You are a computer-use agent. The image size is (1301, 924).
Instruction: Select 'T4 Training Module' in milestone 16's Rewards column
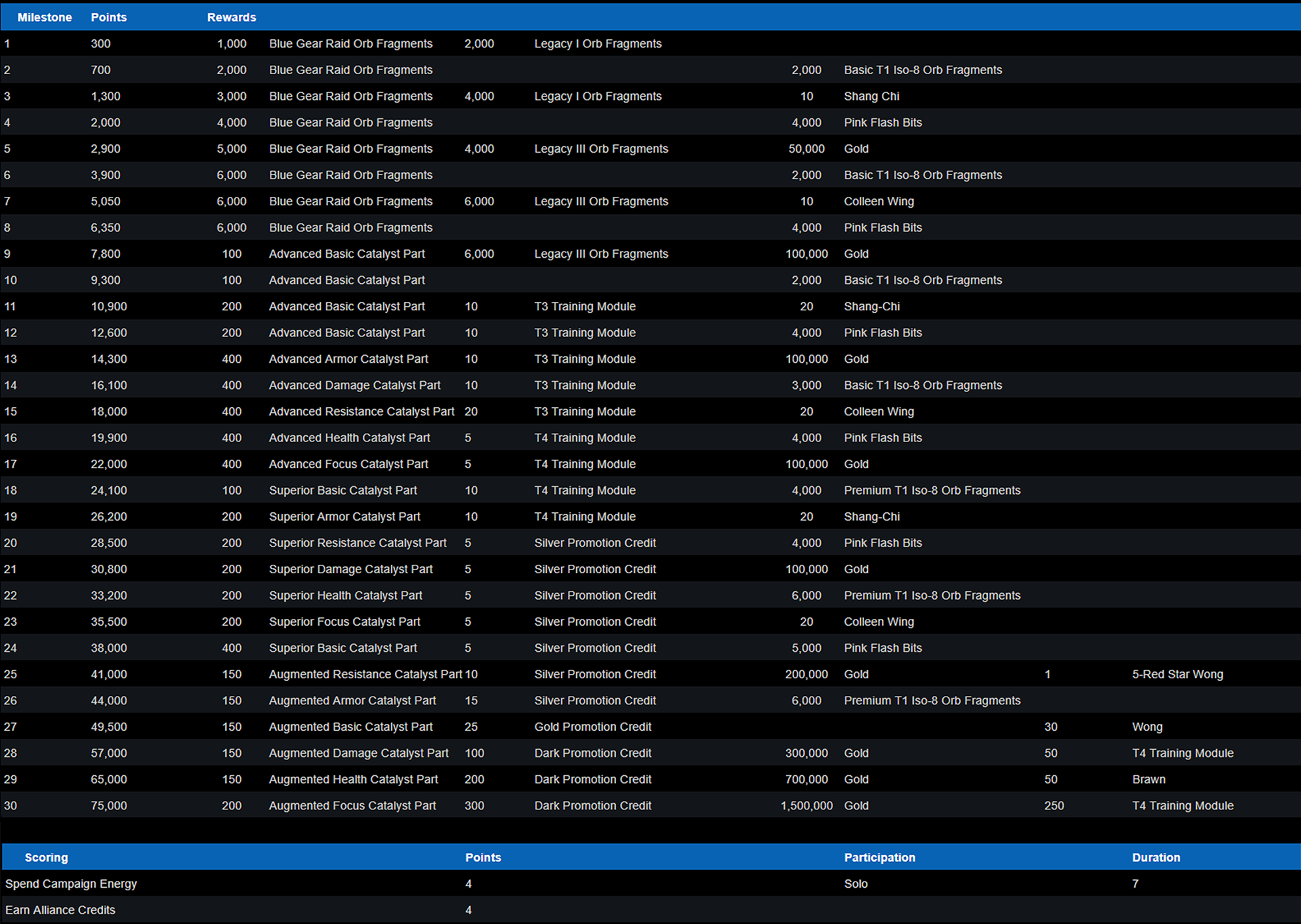pyautogui.click(x=585, y=438)
